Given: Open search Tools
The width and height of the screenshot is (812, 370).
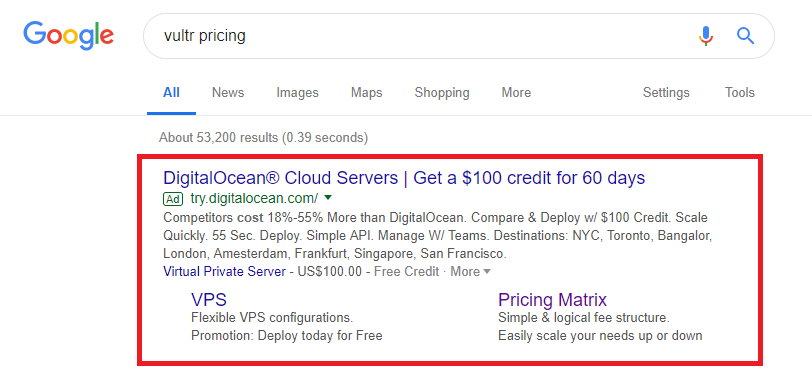Looking at the screenshot, I should [x=740, y=93].
